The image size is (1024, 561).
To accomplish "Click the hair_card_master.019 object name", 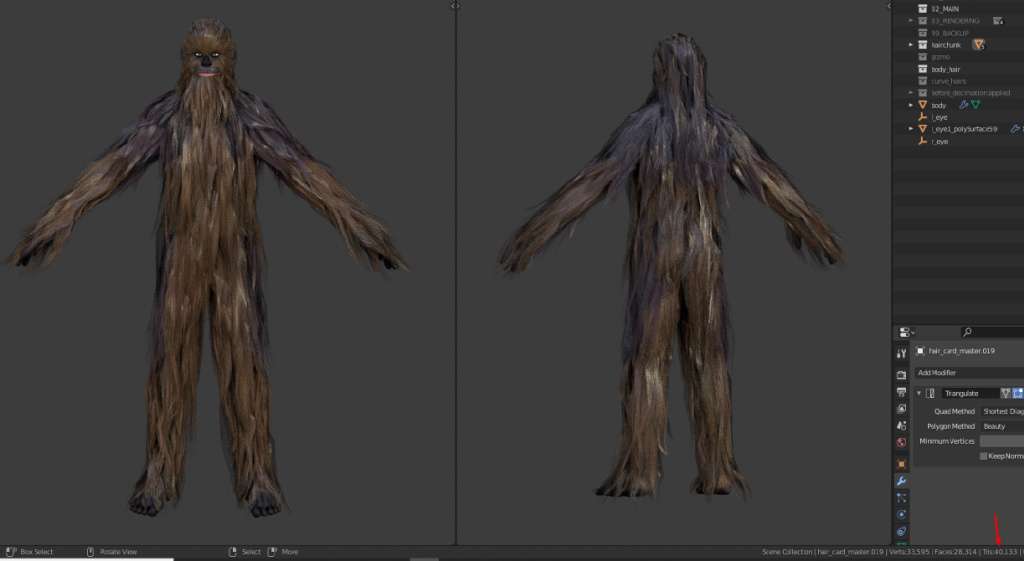I will (961, 351).
